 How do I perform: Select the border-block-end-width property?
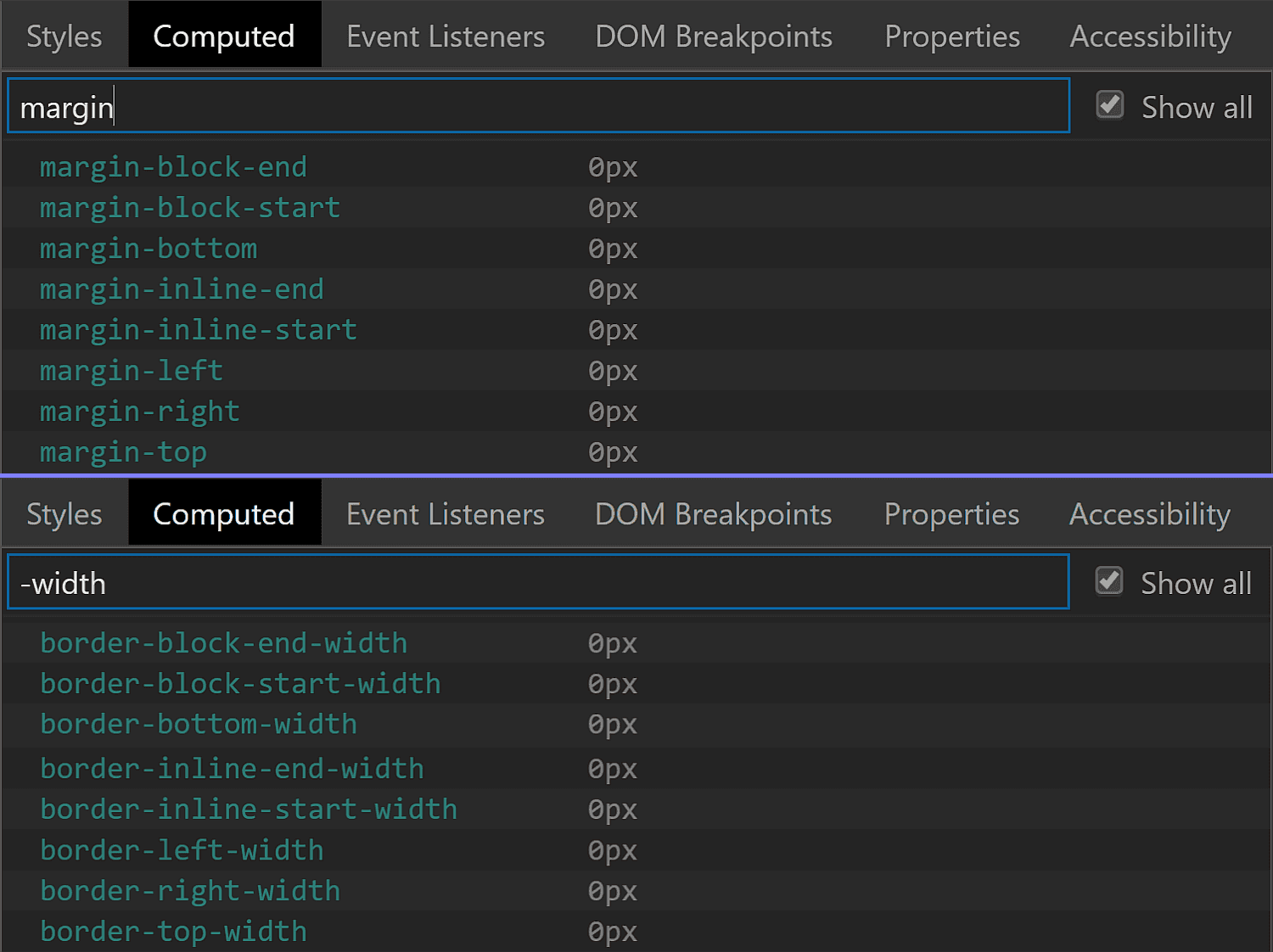224,643
